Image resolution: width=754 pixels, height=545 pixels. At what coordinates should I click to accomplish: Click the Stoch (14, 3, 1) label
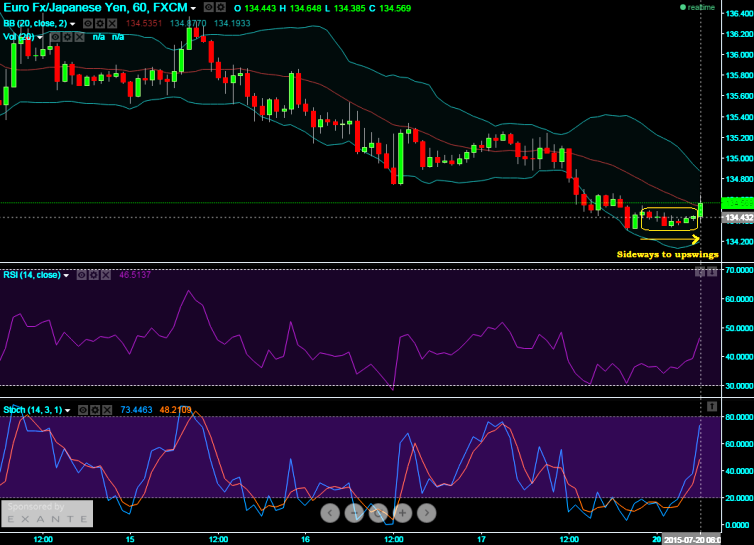tap(33, 410)
